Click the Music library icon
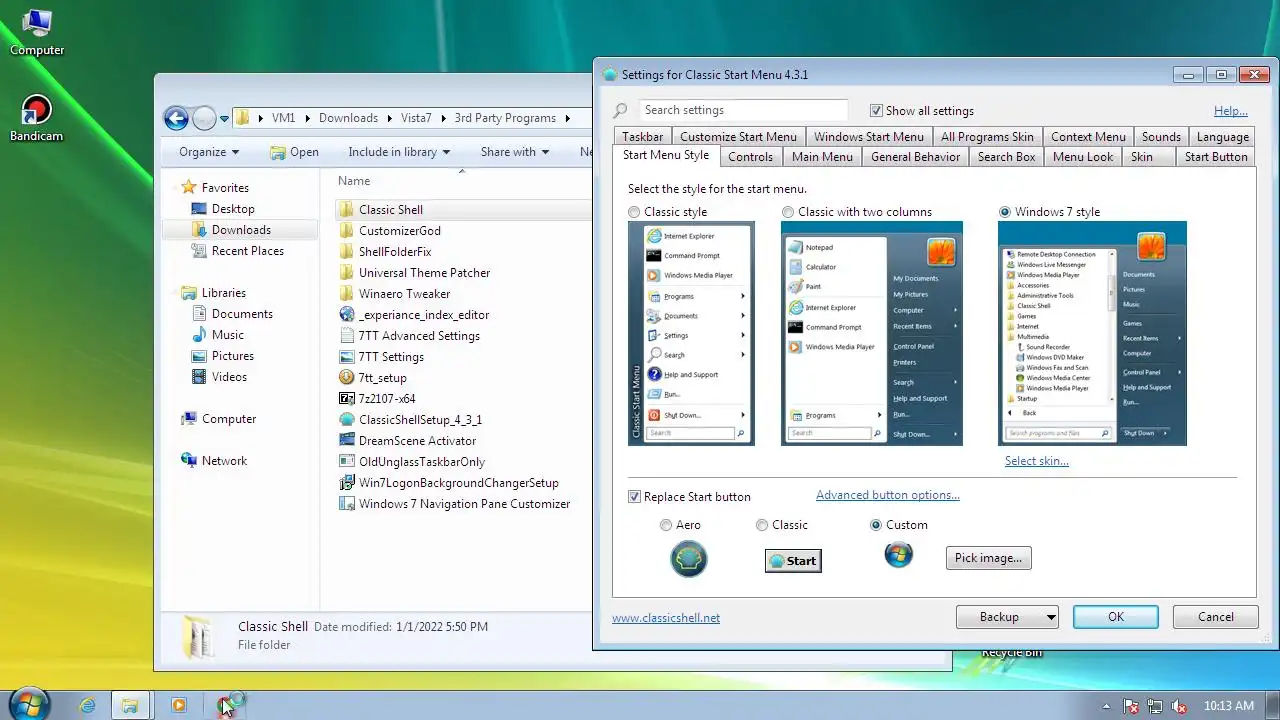This screenshot has height=720, width=1280. tap(199, 334)
